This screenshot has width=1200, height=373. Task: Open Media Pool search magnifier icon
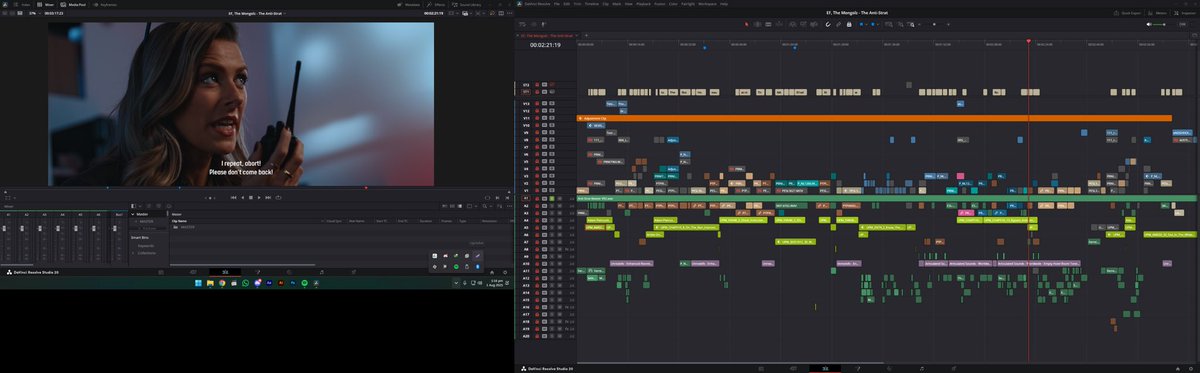point(484,206)
